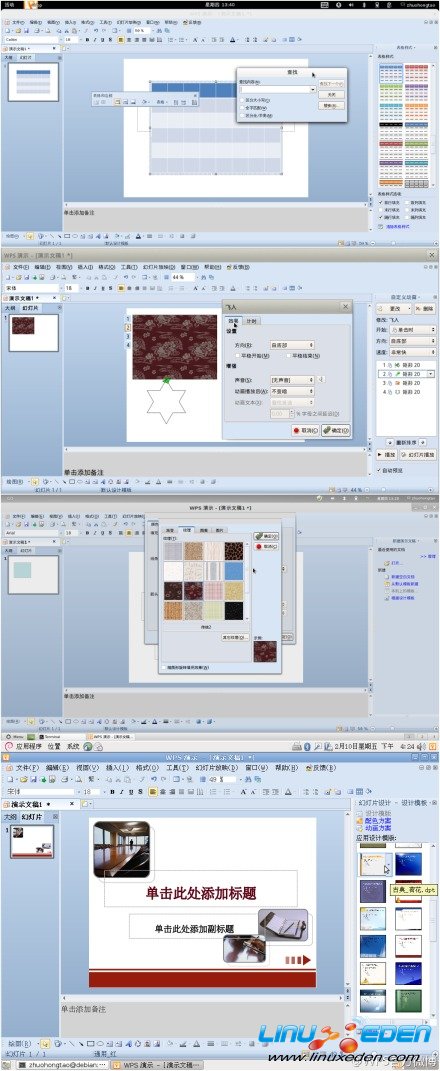The image size is (440, 1071).
Task: Click the speaker icon beside the 声音 dropdown
Action: click(x=322, y=379)
